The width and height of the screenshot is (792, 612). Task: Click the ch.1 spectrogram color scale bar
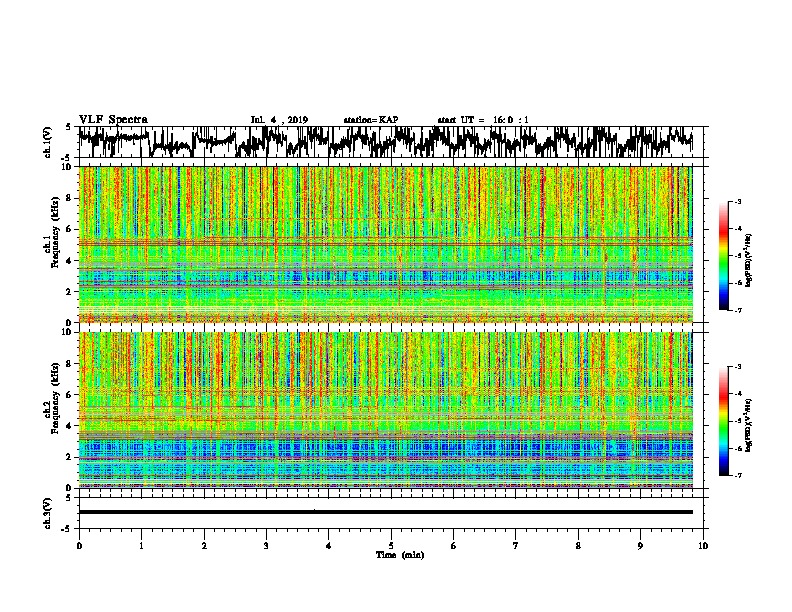pyautogui.click(x=724, y=256)
